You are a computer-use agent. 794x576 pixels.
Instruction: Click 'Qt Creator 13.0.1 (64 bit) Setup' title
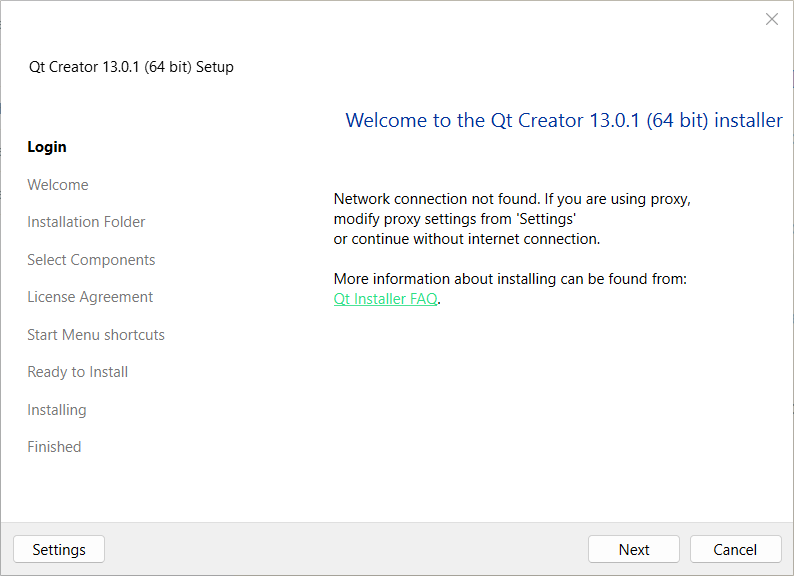pyautogui.click(x=131, y=67)
